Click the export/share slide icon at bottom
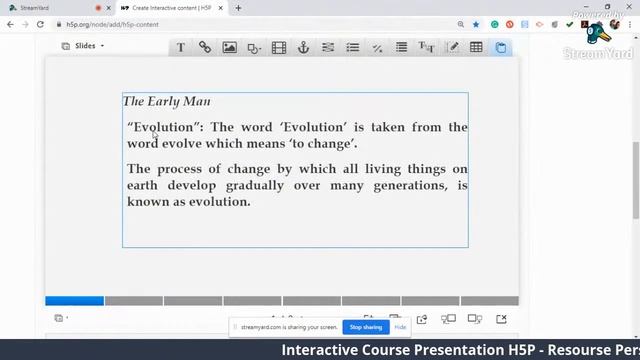 click(422, 319)
